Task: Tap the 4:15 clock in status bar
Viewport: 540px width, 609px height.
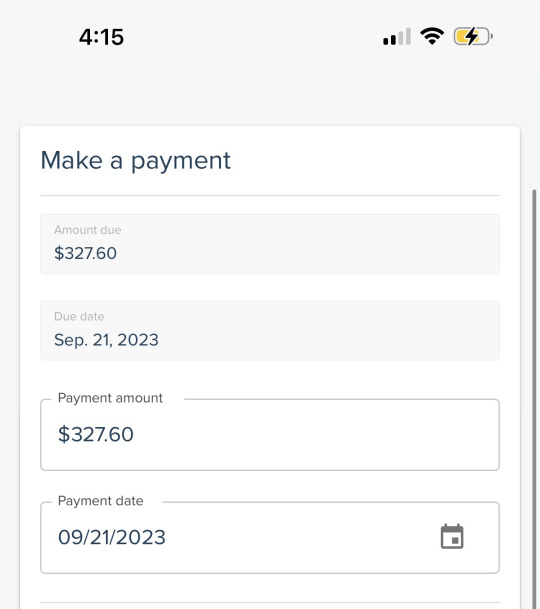Action: (x=101, y=37)
